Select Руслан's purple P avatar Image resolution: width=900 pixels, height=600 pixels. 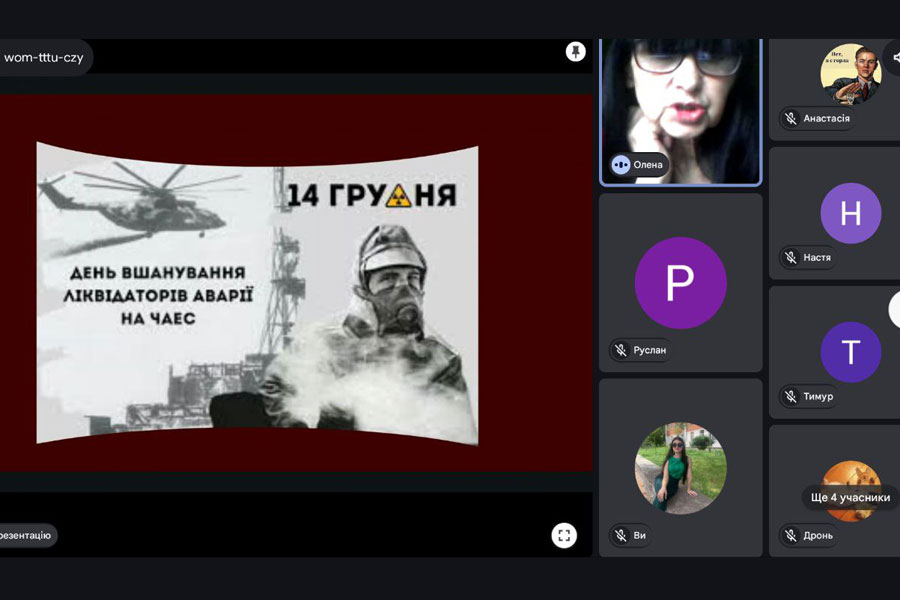pyautogui.click(x=681, y=282)
